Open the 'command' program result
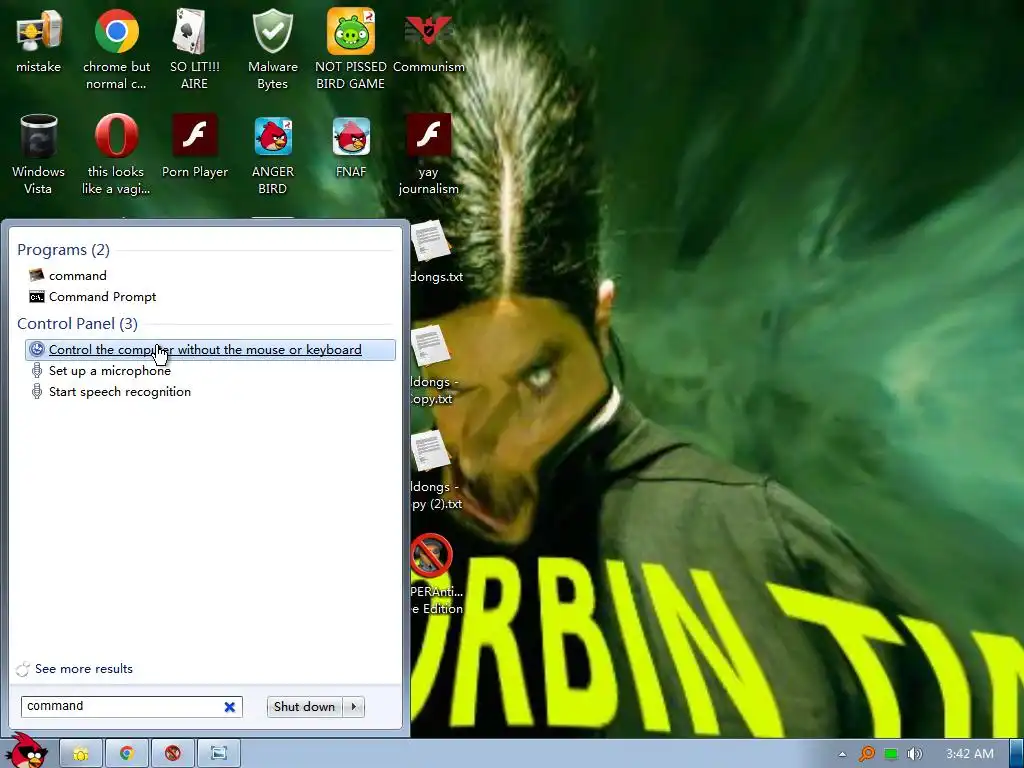Image resolution: width=1024 pixels, height=768 pixels. (x=78, y=276)
